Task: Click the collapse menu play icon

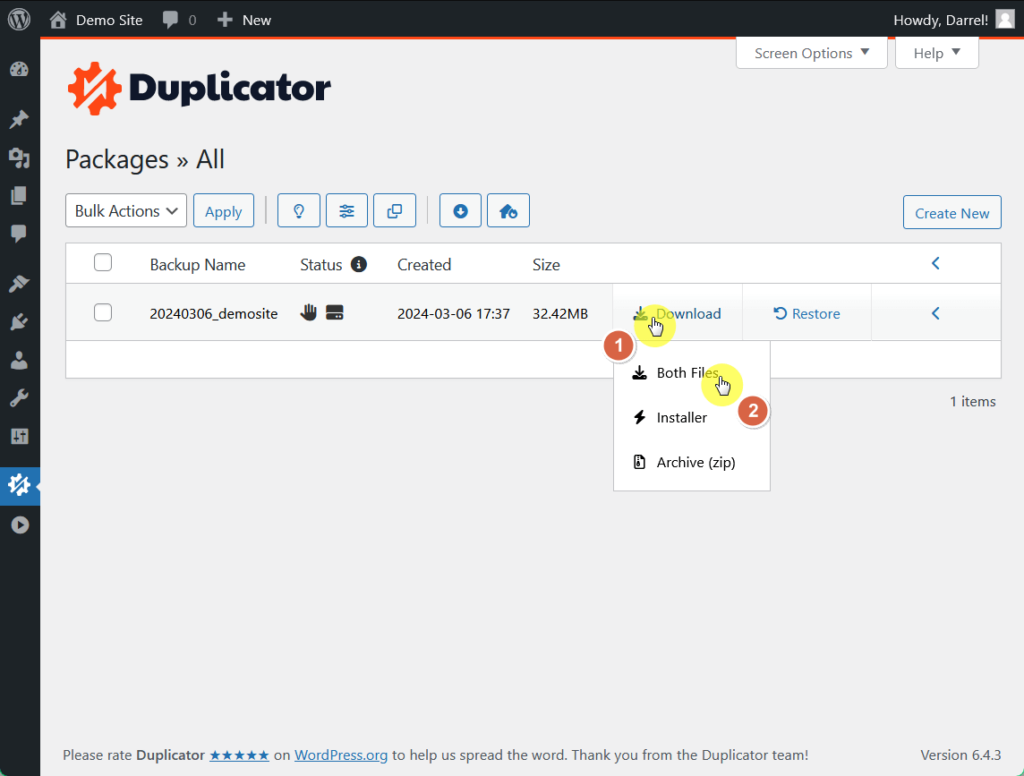Action: pos(20,525)
